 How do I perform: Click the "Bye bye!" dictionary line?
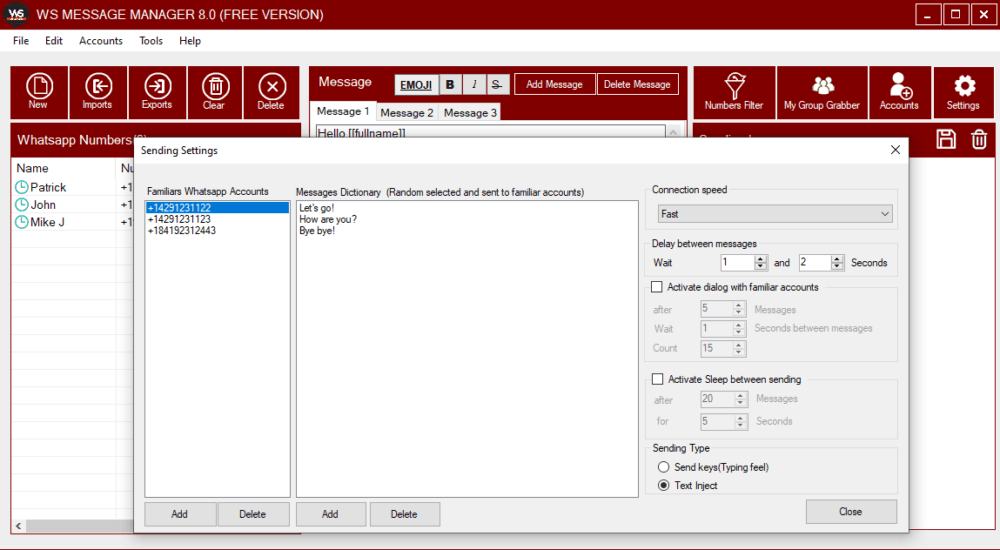(317, 230)
